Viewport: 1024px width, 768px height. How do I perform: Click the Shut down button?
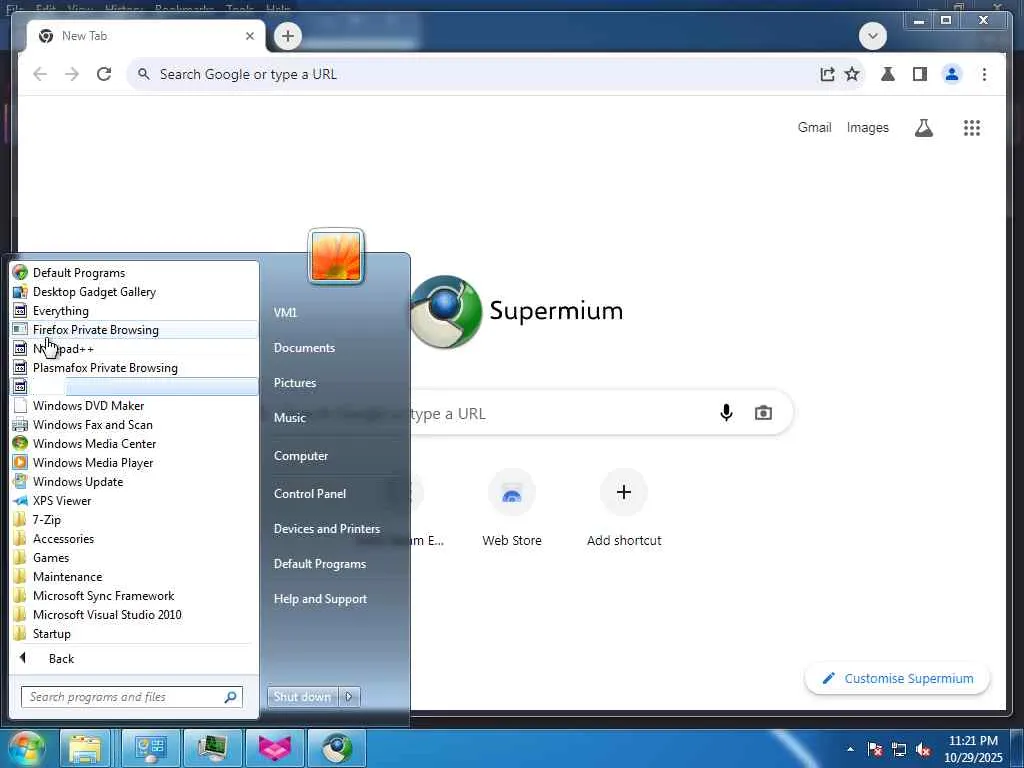coord(302,697)
